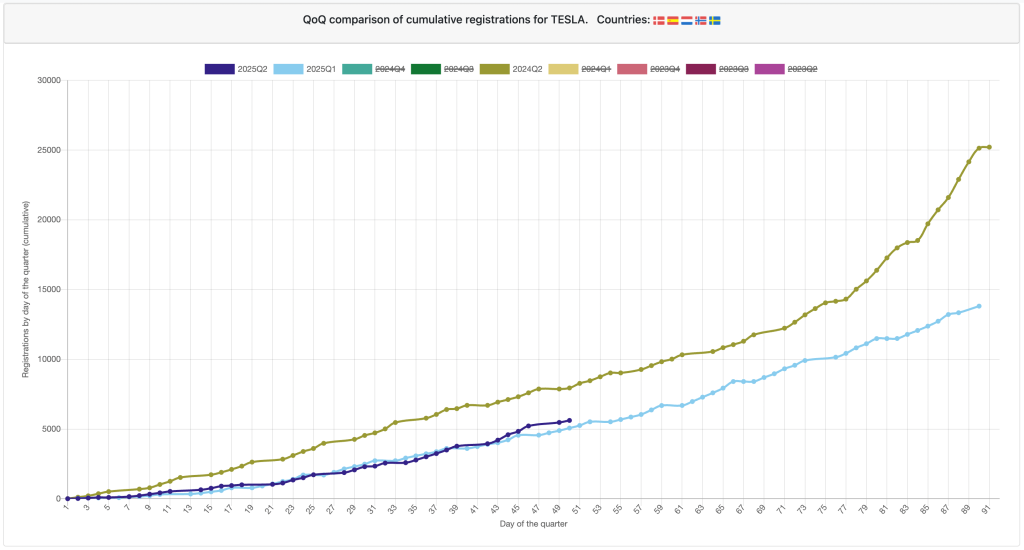The height and width of the screenshot is (550, 1024).
Task: Hide the 2025Q2 series via legend label
Action: [251, 68]
